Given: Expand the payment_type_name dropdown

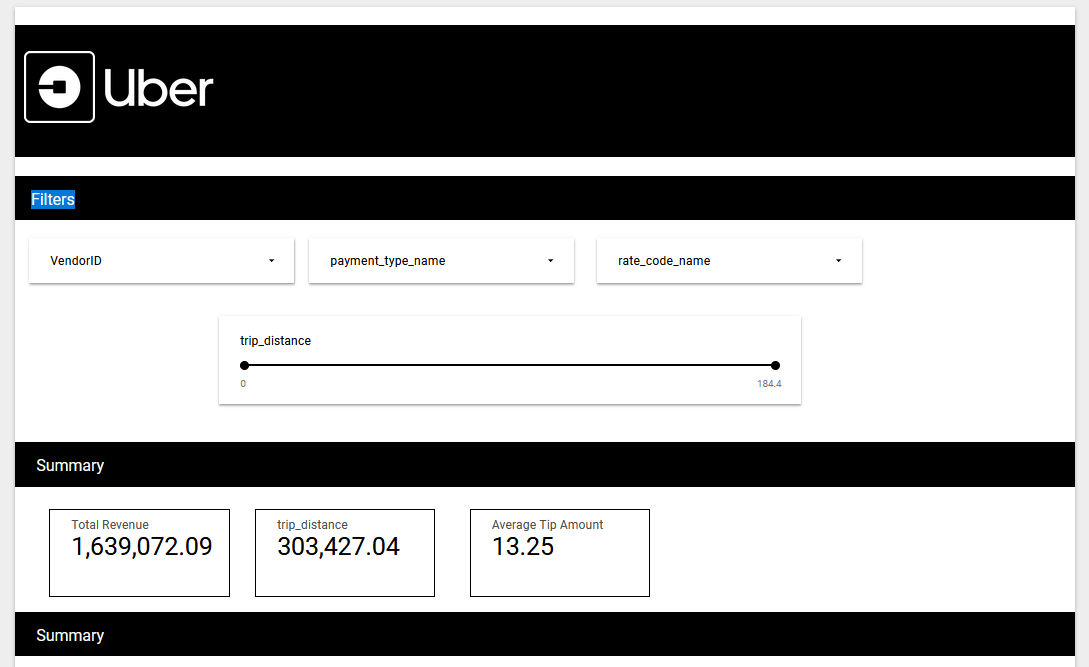Looking at the screenshot, I should point(441,261).
